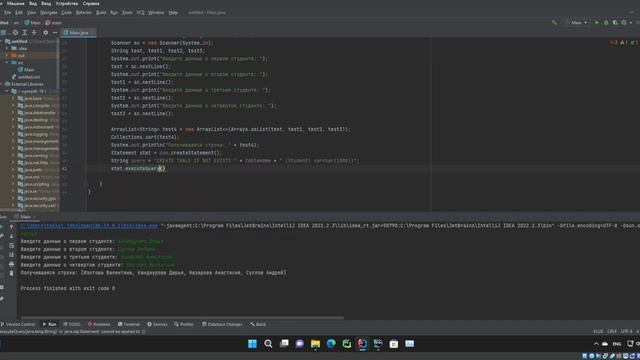Click Scroll Up arrow in Run console toolbar

pos(11,227)
